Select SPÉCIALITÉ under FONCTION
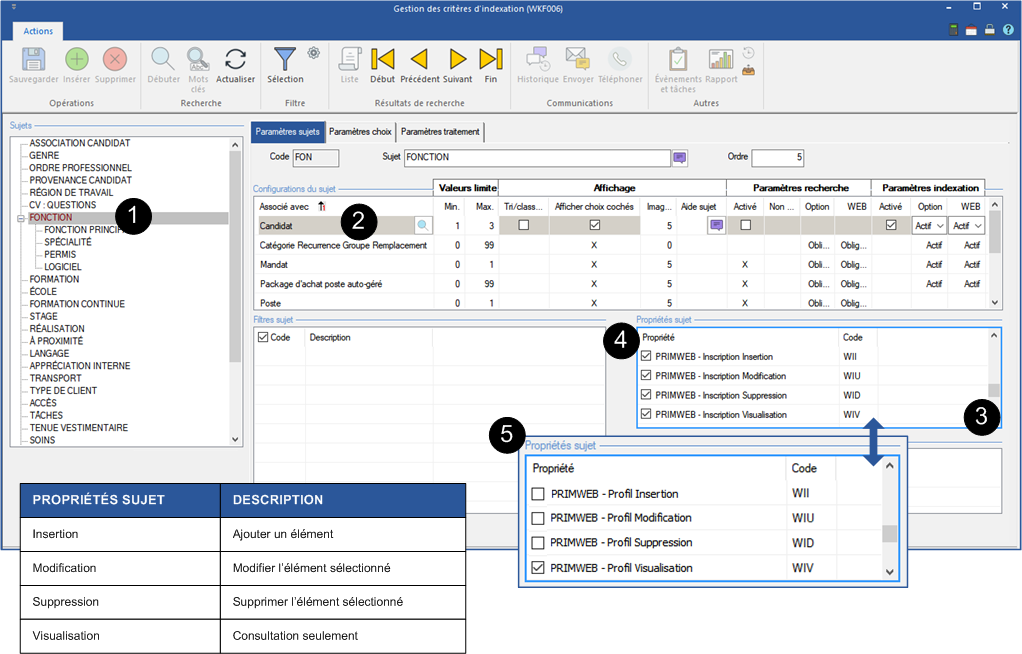Screen dimensions: 1022x654 [x=68, y=242]
